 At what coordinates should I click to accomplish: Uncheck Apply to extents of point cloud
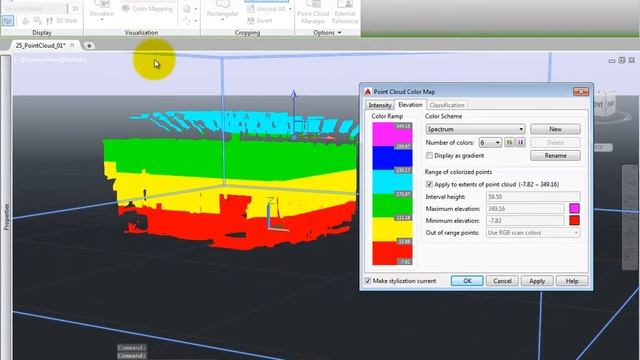[429, 184]
